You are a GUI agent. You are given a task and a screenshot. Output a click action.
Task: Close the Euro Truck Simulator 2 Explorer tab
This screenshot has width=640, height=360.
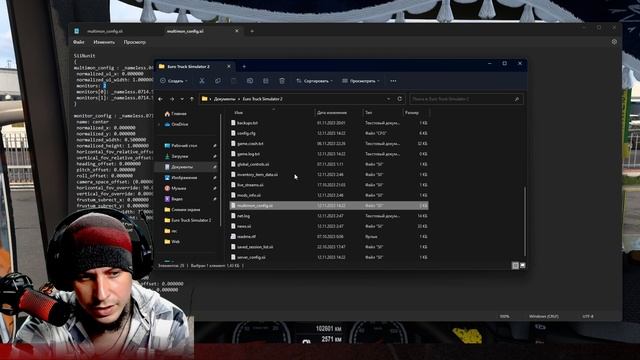[229, 66]
